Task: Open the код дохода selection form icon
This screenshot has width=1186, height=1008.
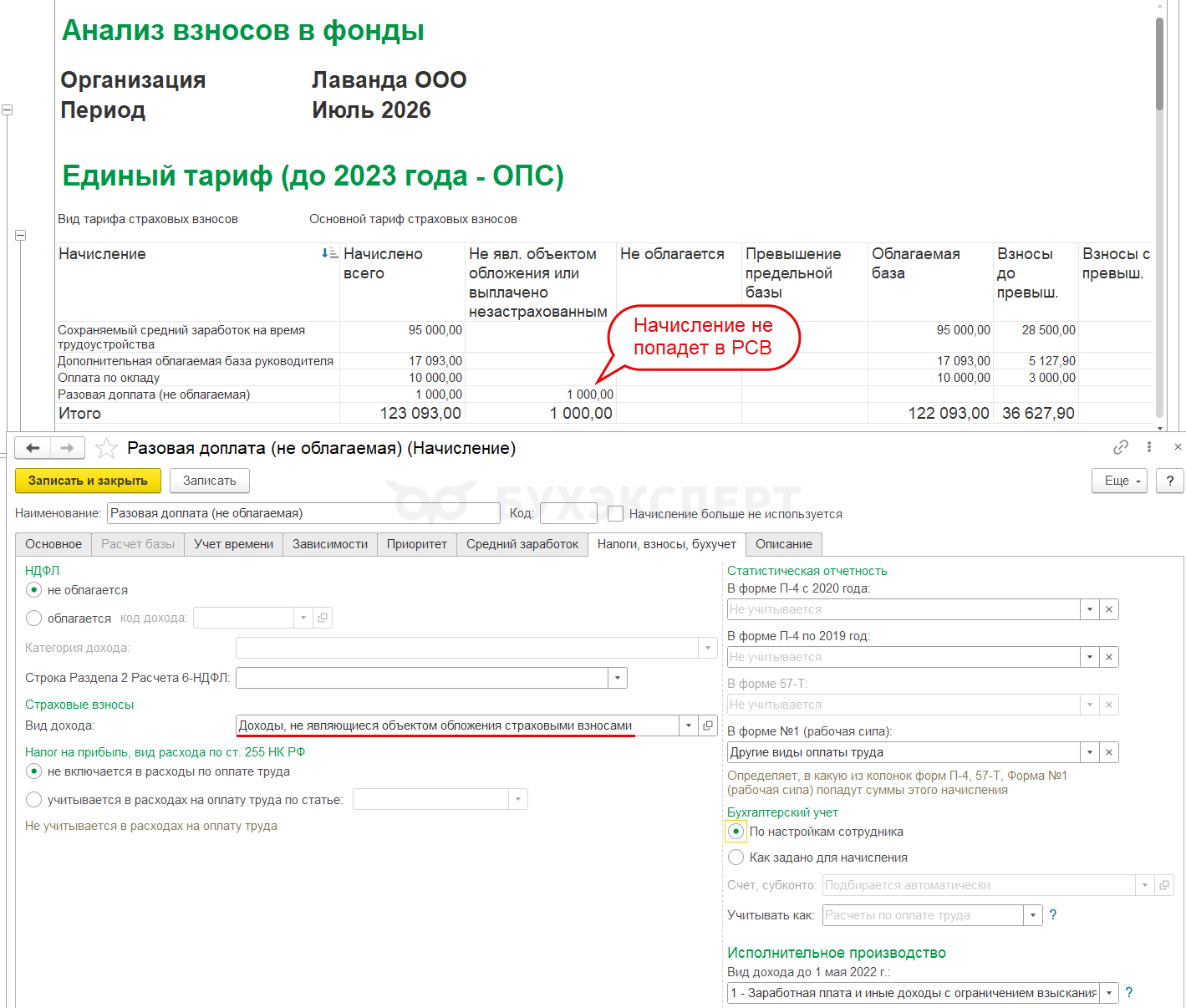Action: tap(323, 618)
